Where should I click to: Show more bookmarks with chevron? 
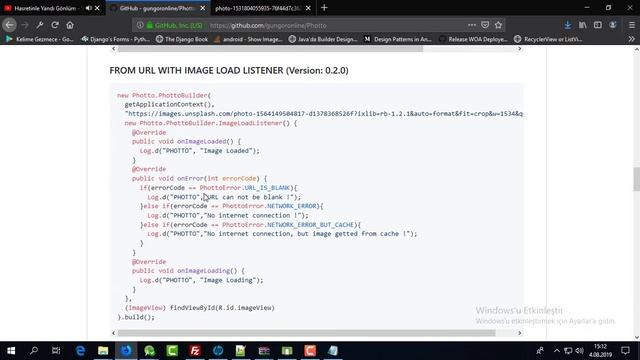[x=631, y=39]
